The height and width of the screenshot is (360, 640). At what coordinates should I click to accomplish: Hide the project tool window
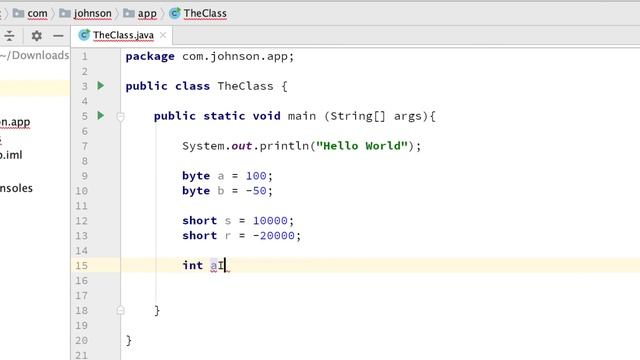click(x=58, y=36)
